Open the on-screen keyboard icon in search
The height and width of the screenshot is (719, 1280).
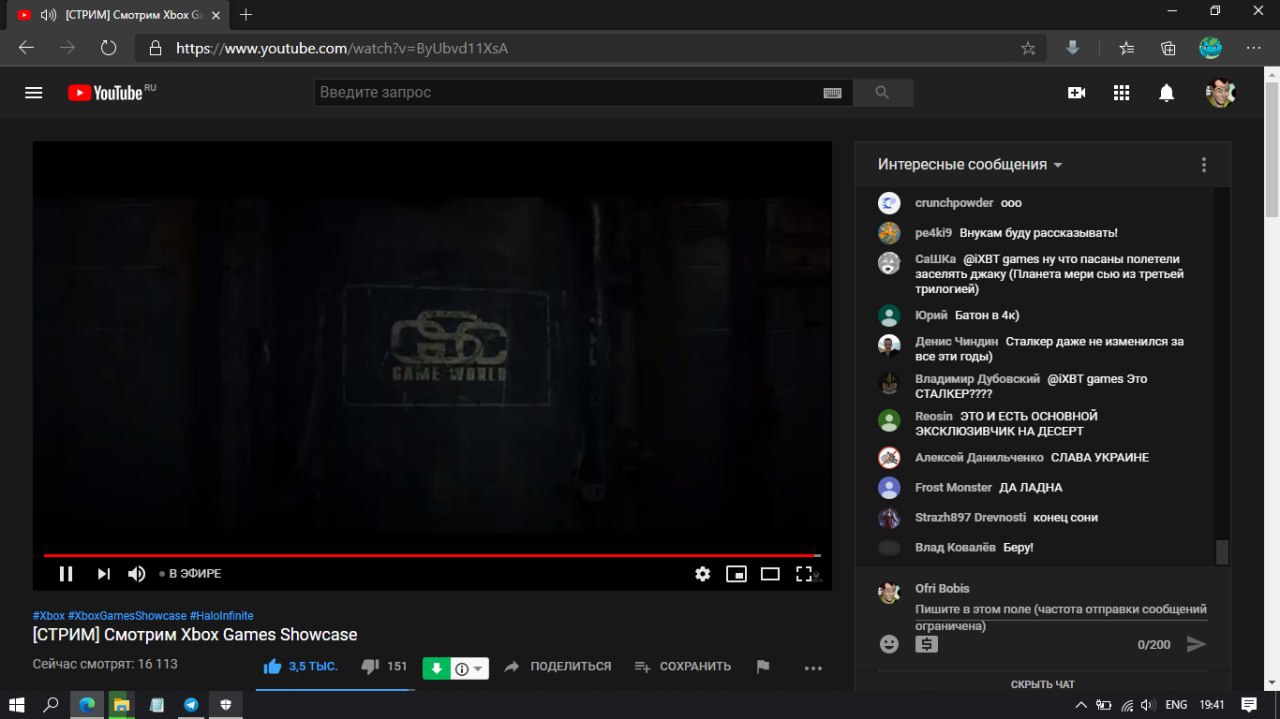832,93
